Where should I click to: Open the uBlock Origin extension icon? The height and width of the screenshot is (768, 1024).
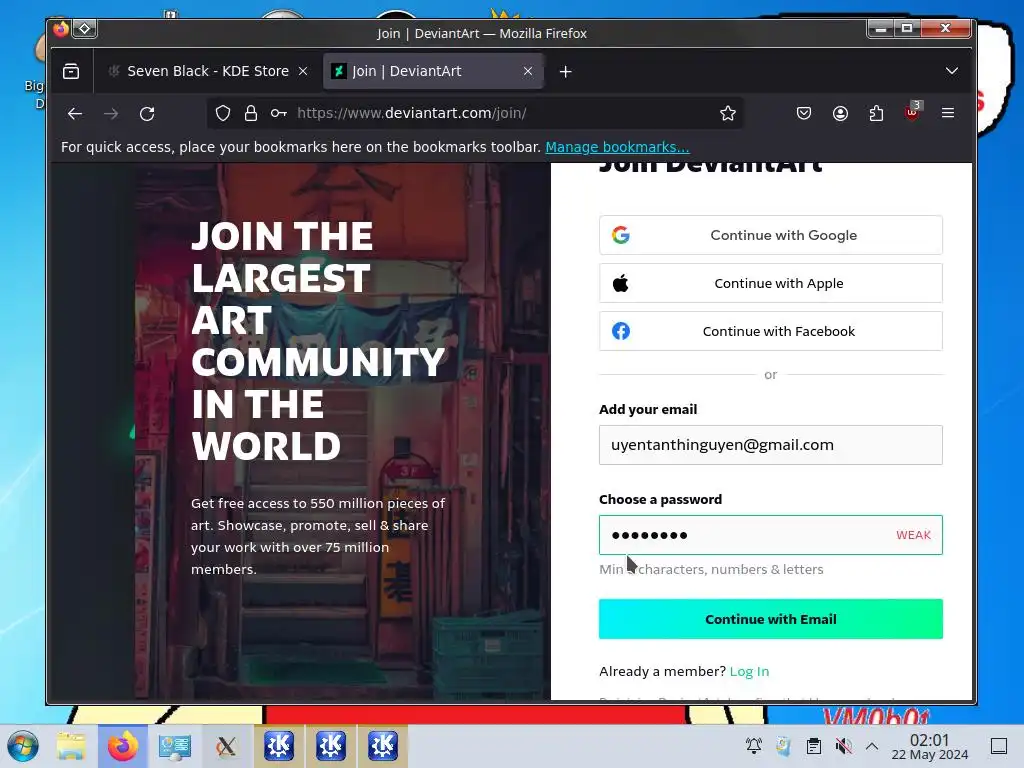(x=912, y=112)
